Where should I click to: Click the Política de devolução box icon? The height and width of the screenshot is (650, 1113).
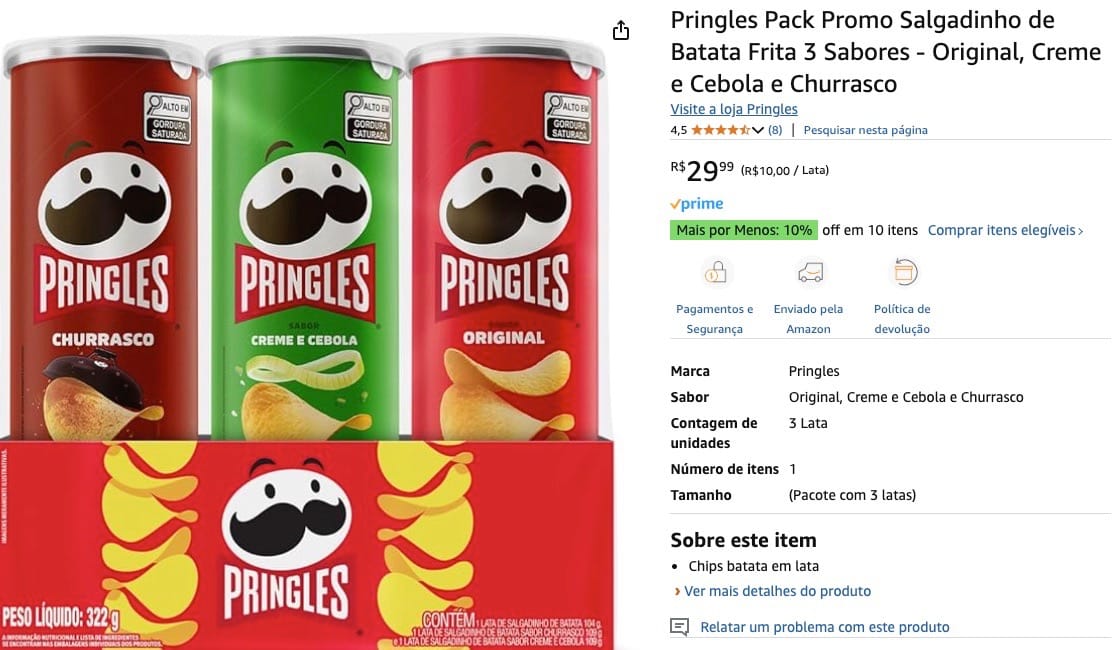pos(904,272)
